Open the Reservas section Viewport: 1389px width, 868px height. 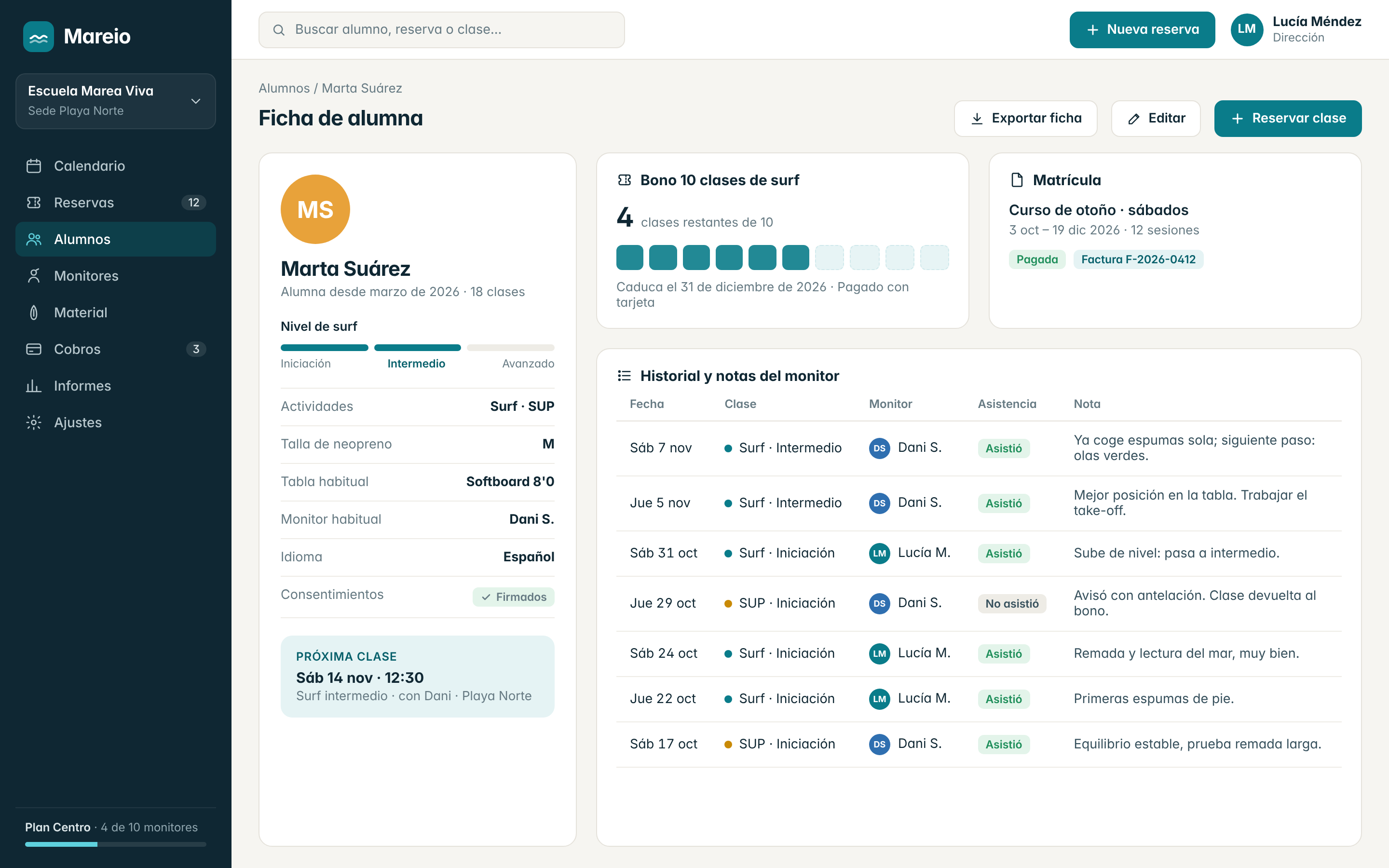[115, 203]
